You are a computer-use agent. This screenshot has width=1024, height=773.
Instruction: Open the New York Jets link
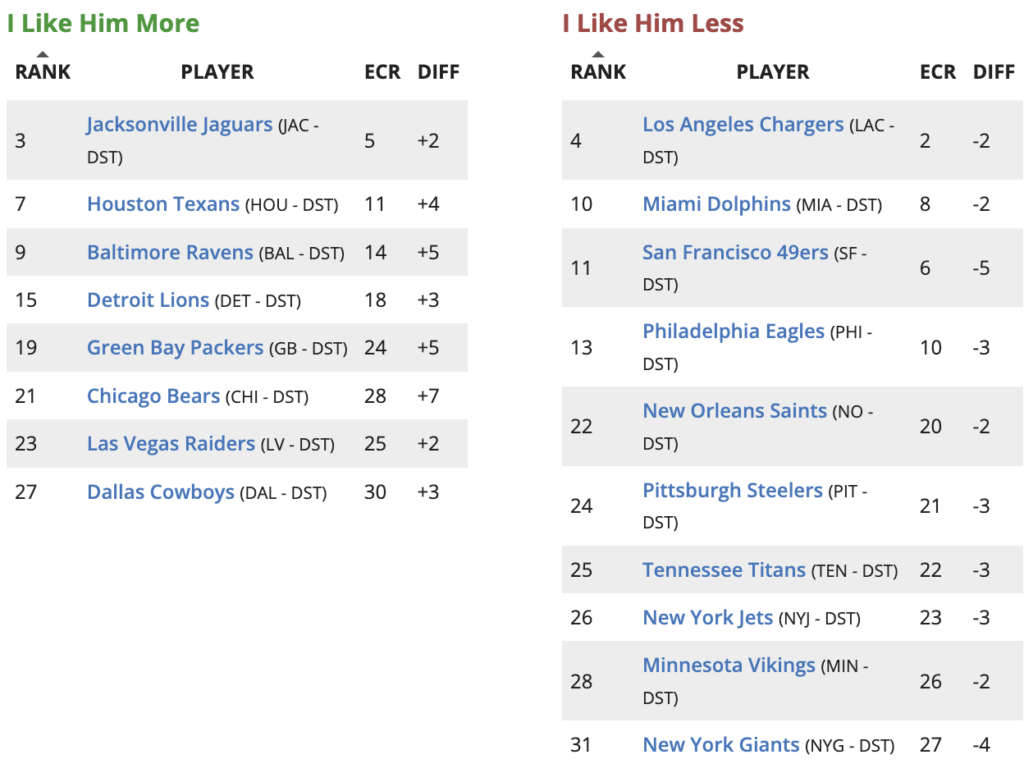(707, 617)
